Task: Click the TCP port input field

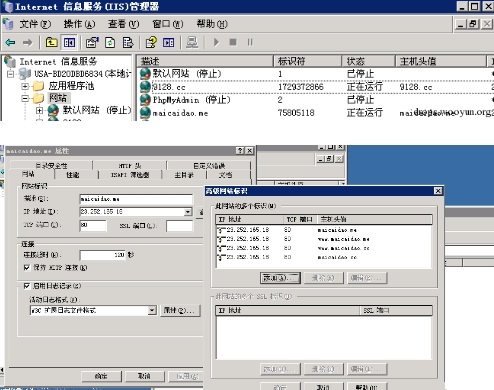Action: pyautogui.click(x=93, y=225)
